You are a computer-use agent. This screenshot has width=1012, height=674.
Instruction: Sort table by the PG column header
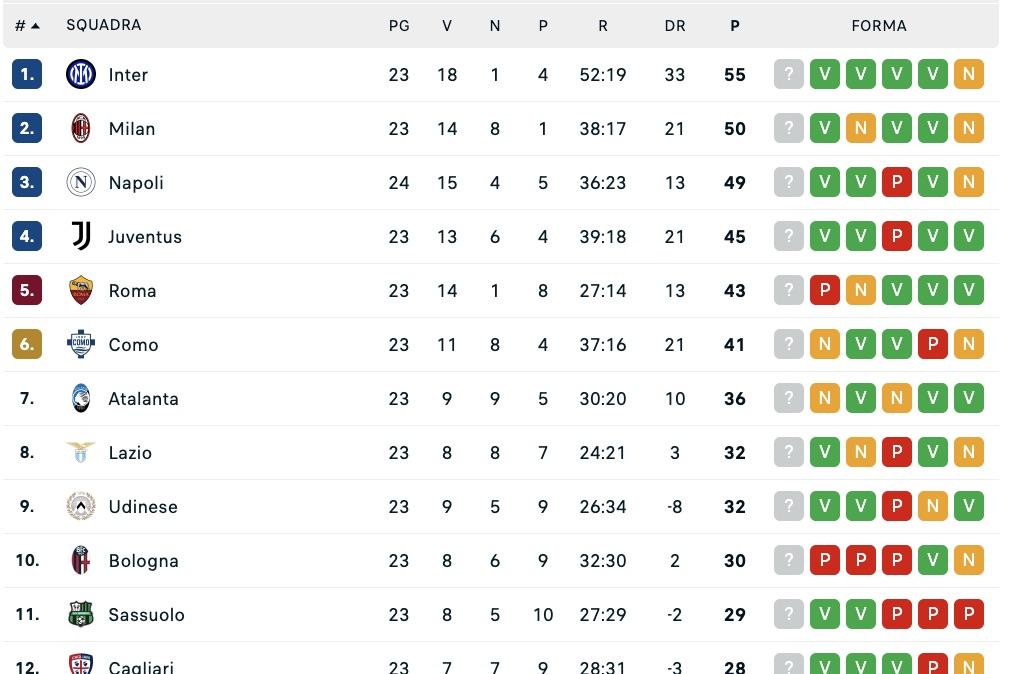[399, 26]
